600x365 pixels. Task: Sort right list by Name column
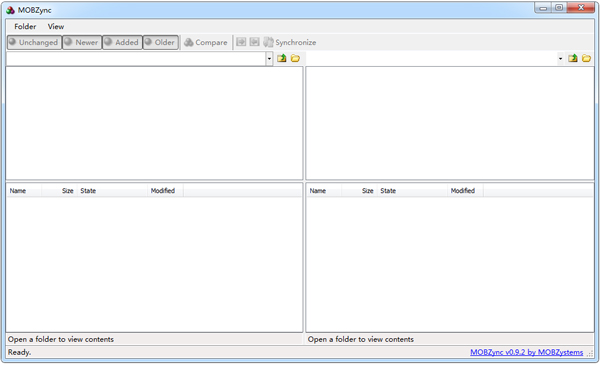(x=324, y=191)
